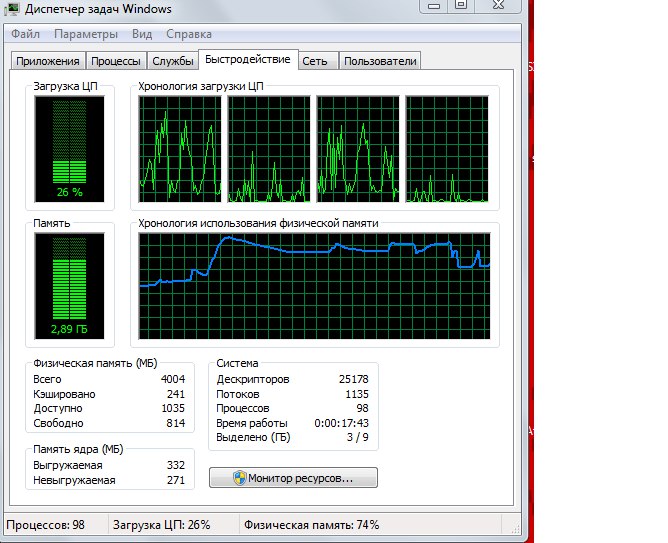Click the Физическая память (МБ) group label
668x543 pixels.
[95, 363]
